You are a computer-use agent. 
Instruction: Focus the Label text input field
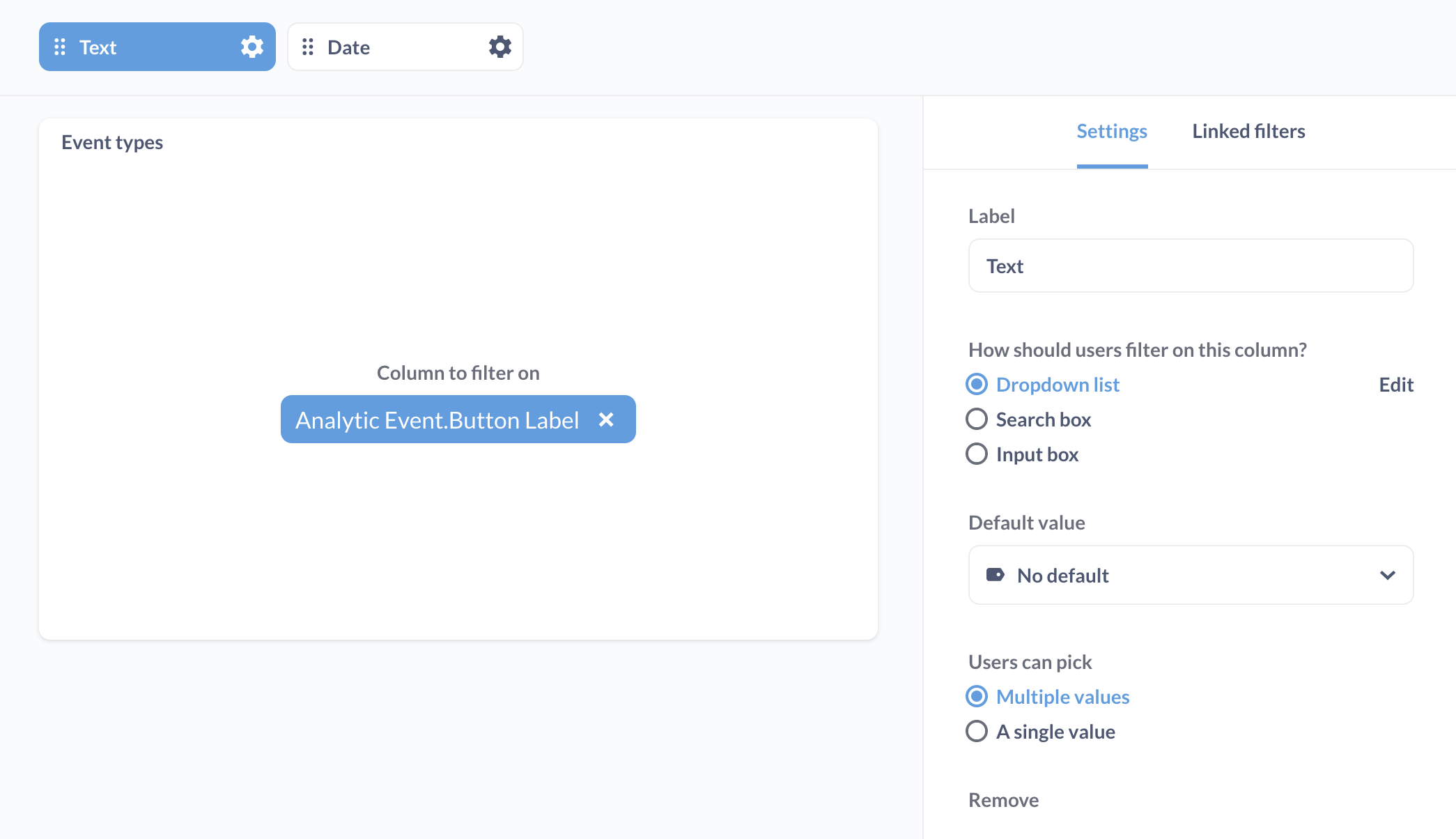tap(1191, 265)
